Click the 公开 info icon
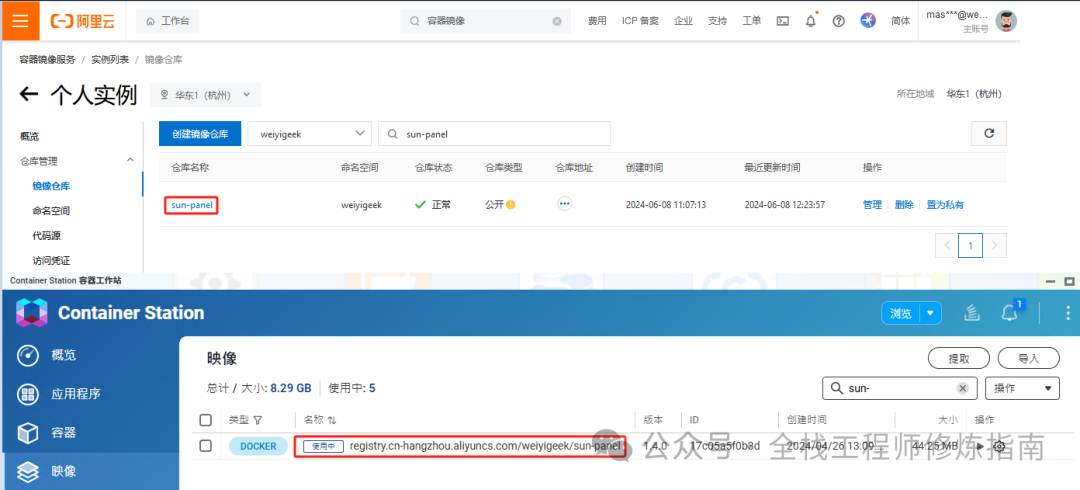1080x490 pixels. point(511,205)
